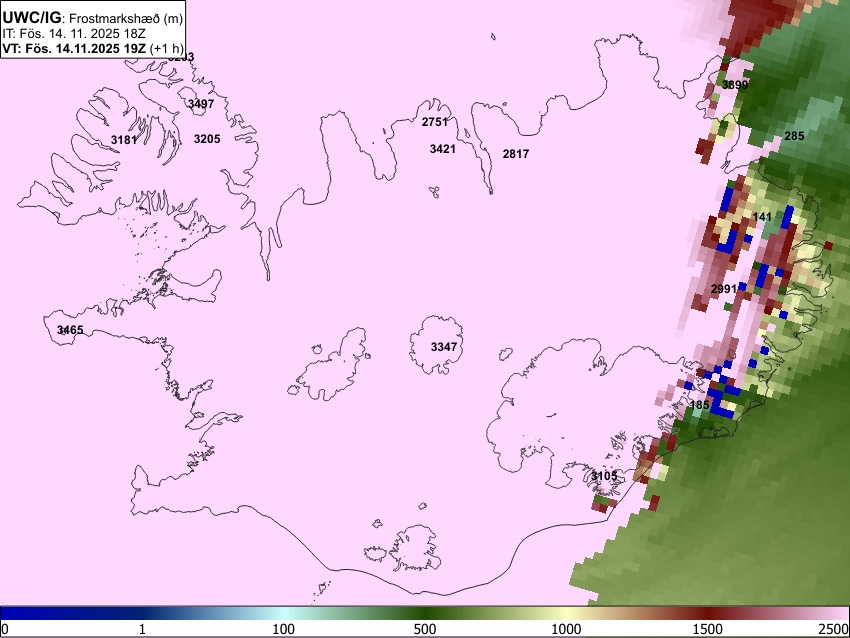
Task: Click the value 2817 on the map
Action: click(516, 154)
